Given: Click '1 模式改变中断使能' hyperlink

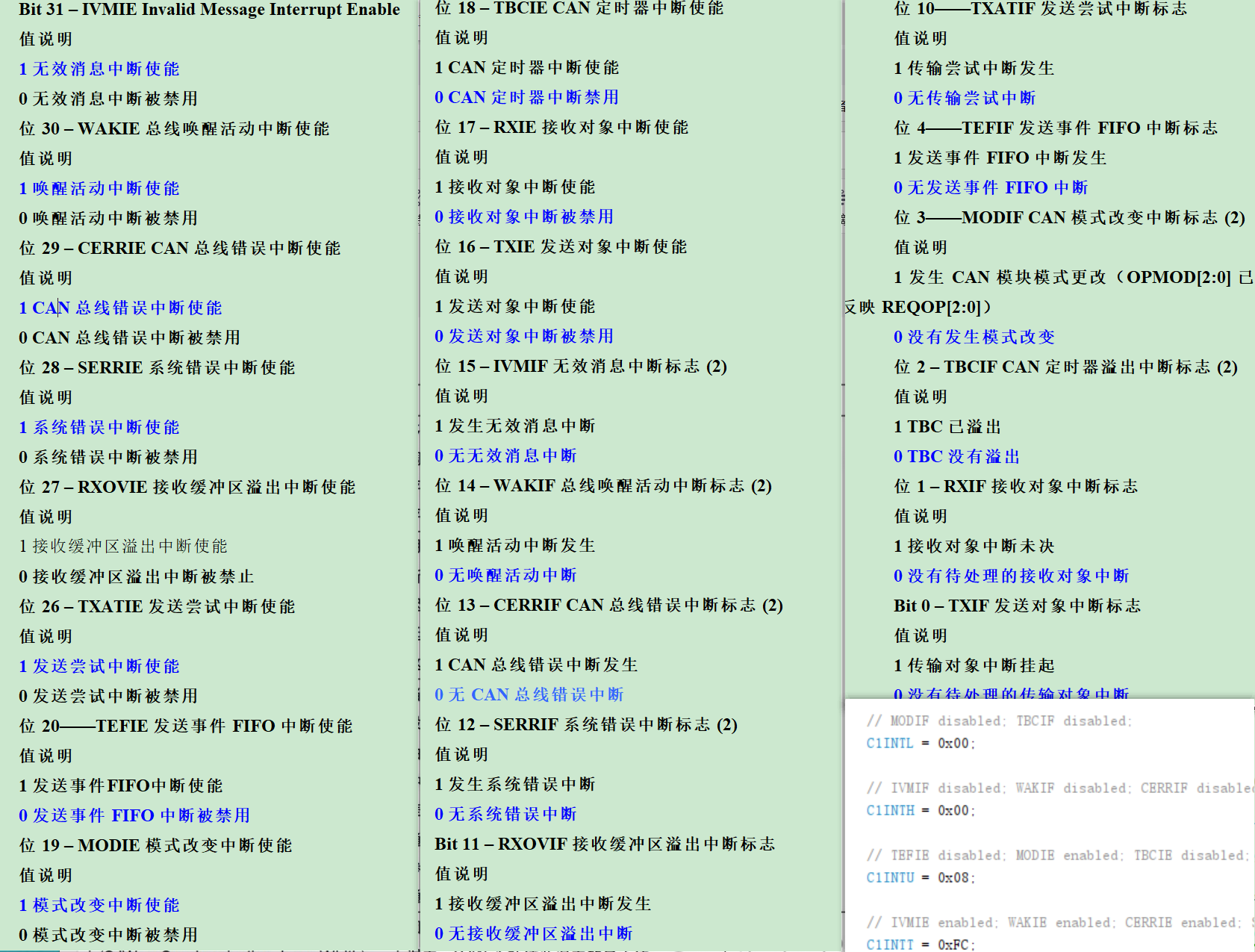Looking at the screenshot, I should [98, 905].
